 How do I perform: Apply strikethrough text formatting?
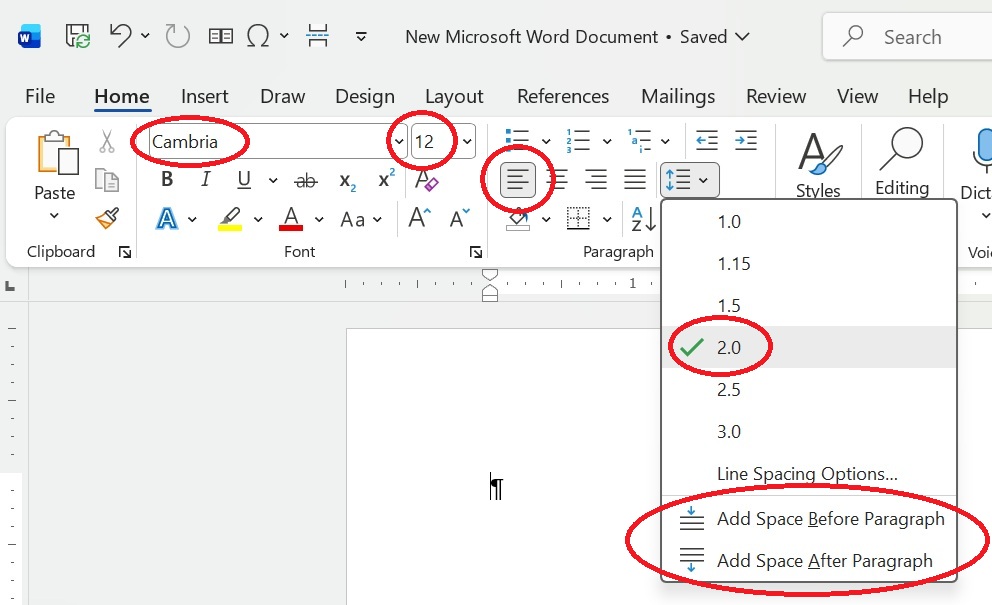(x=306, y=180)
